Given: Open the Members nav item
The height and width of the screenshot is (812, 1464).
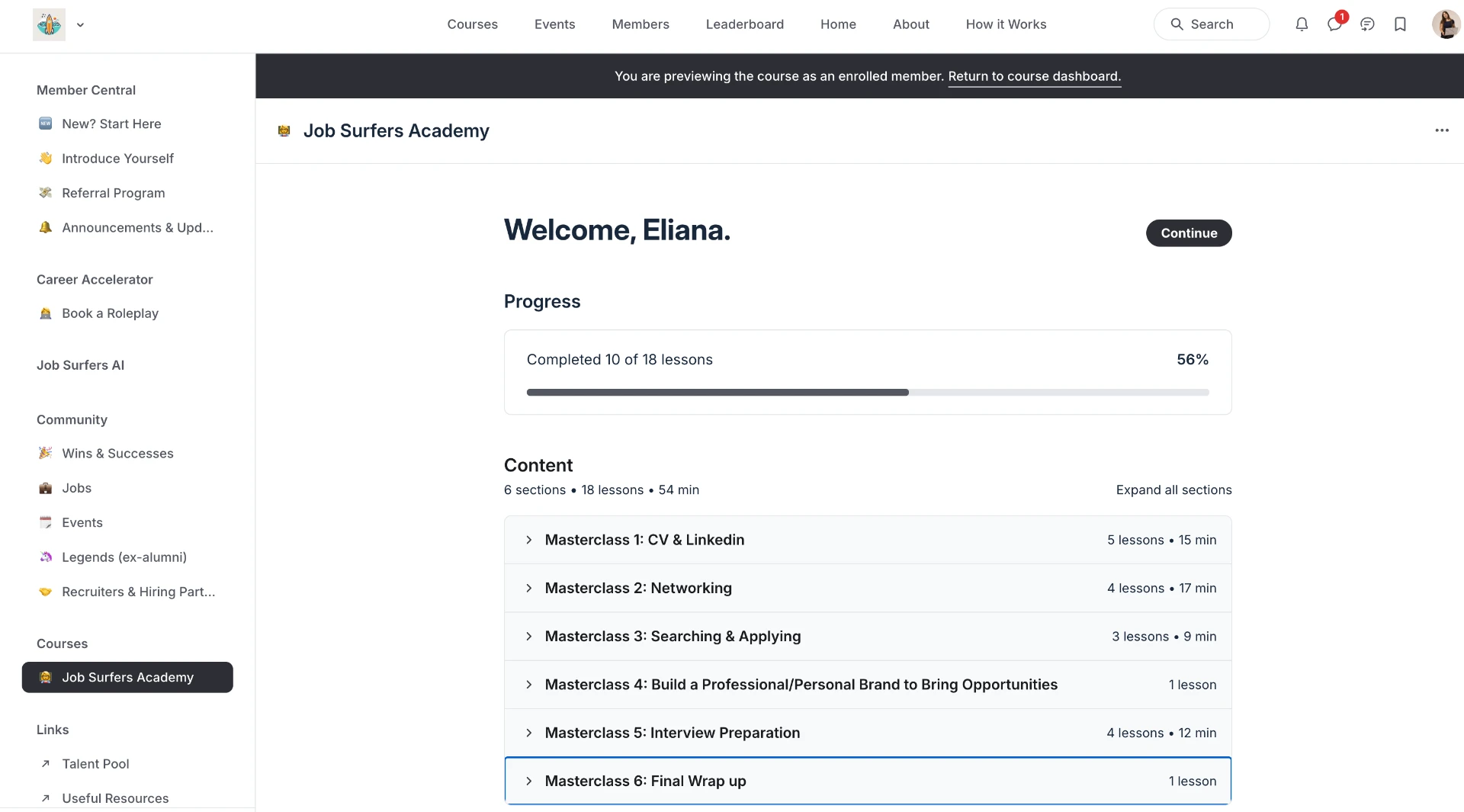Looking at the screenshot, I should coord(640,24).
